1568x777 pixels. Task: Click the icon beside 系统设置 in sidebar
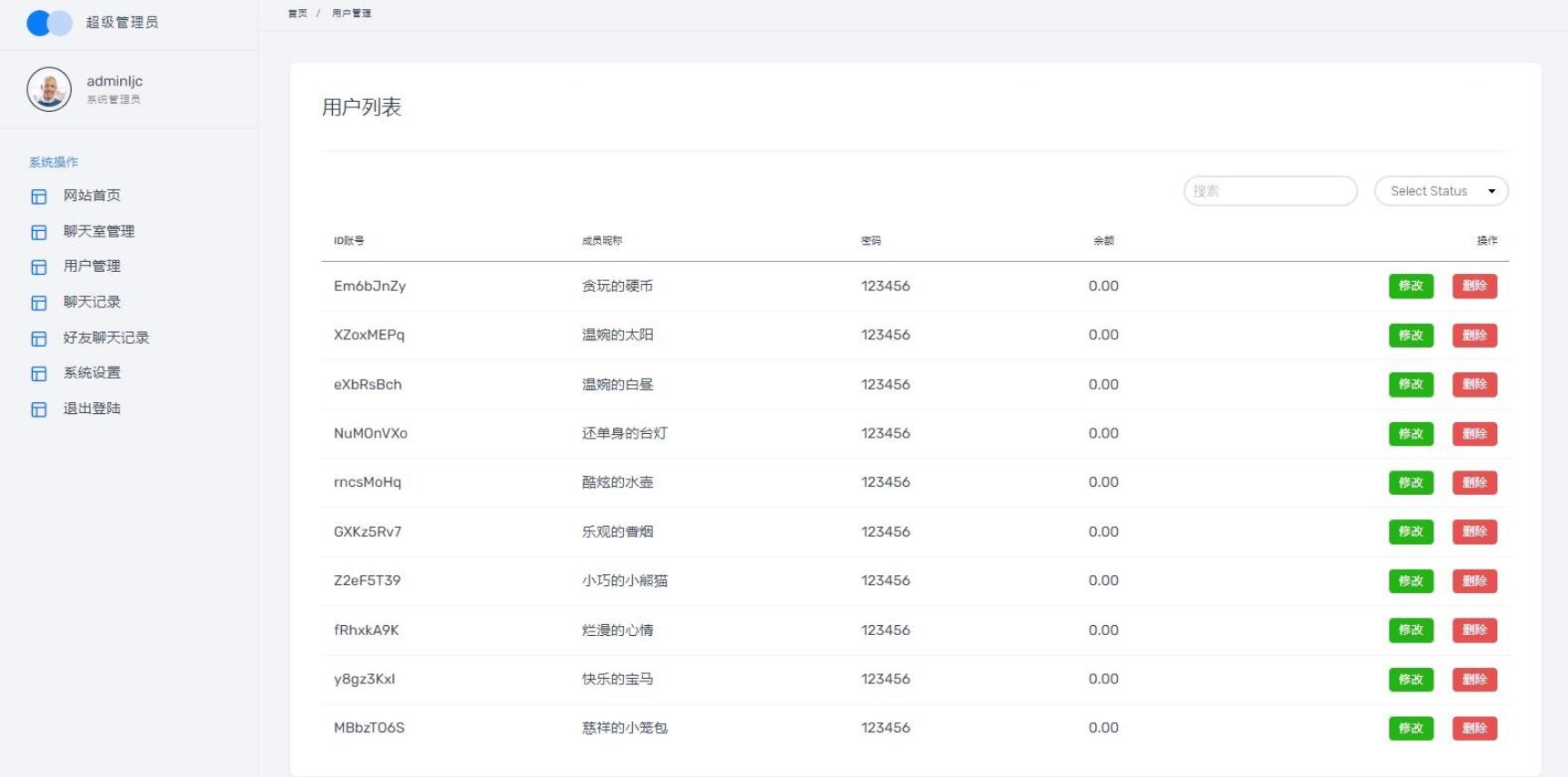point(39,374)
